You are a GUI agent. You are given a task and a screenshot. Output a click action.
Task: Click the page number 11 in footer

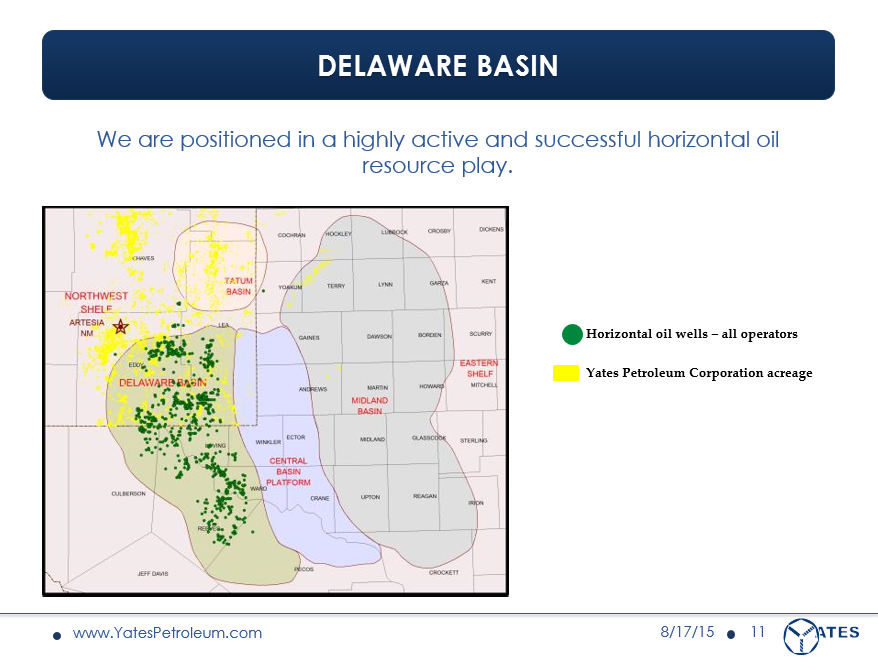point(757,632)
